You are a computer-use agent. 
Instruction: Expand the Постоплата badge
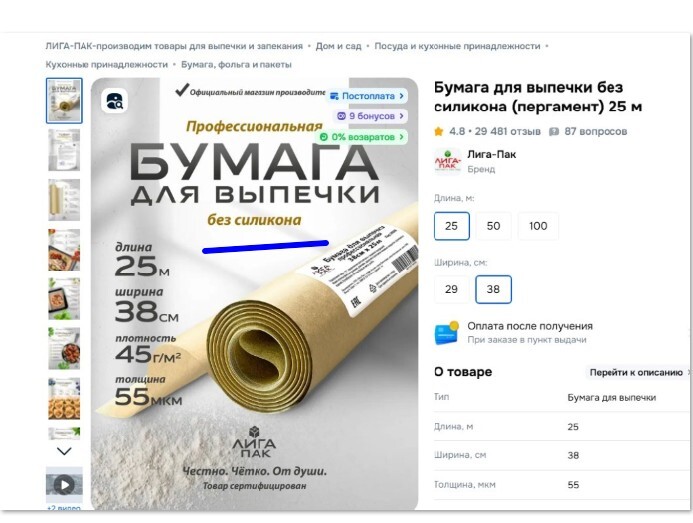pos(367,96)
